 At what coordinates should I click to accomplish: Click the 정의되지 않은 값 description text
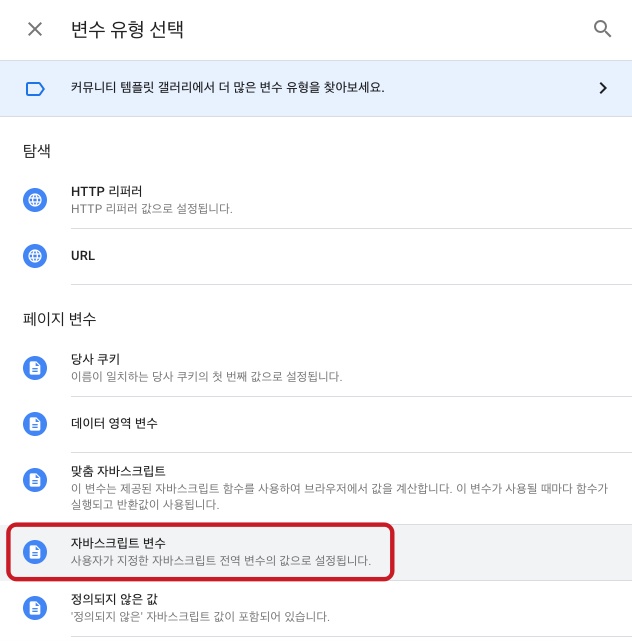pos(200,616)
